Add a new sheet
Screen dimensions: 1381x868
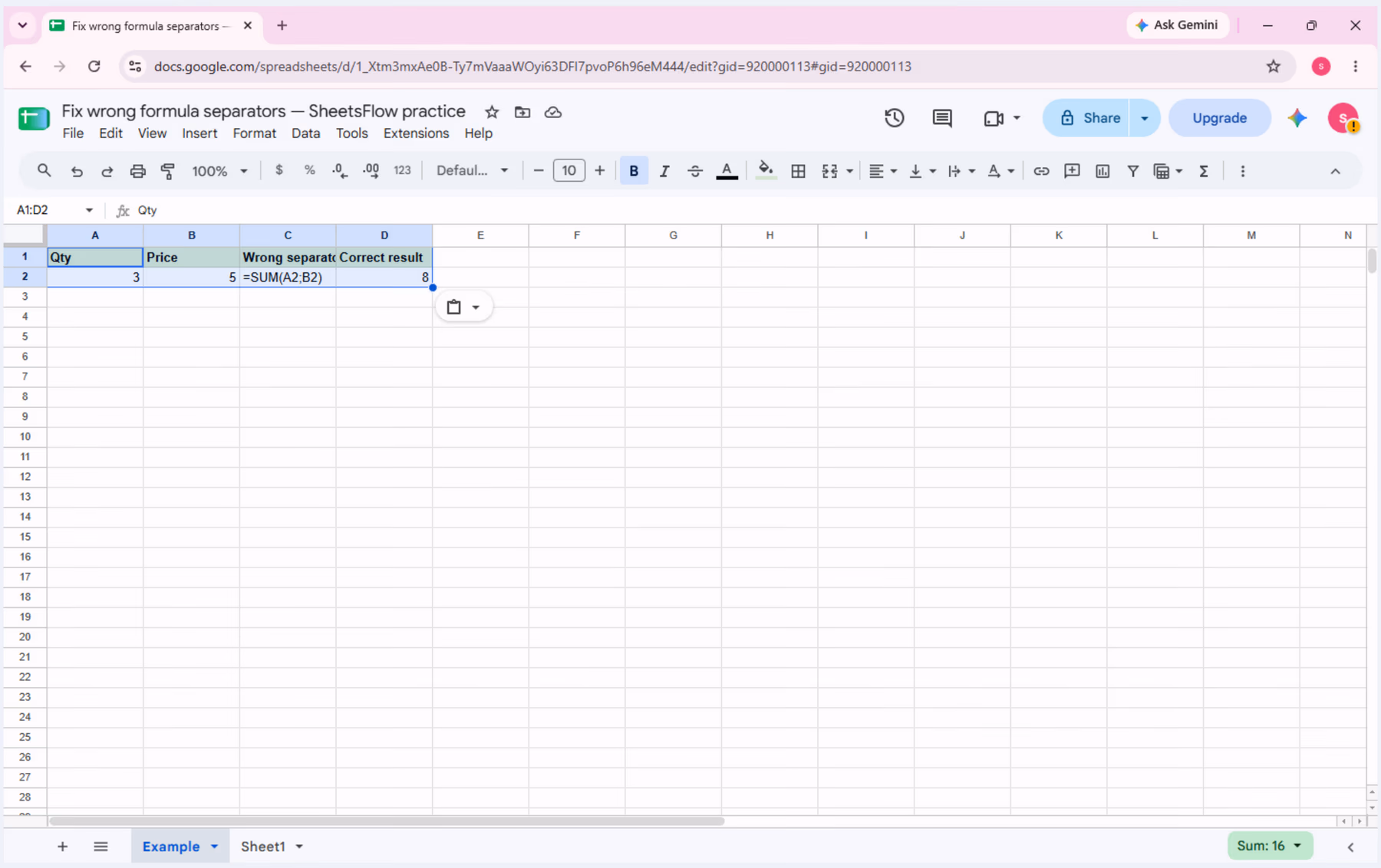(62, 847)
